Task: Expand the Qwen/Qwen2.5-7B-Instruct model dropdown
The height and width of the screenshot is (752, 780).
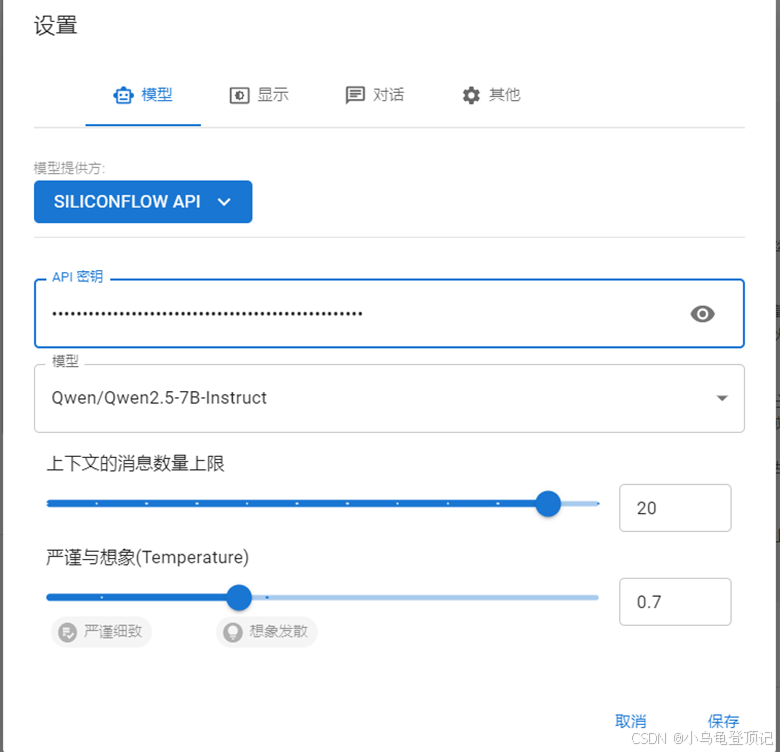Action: 389,398
